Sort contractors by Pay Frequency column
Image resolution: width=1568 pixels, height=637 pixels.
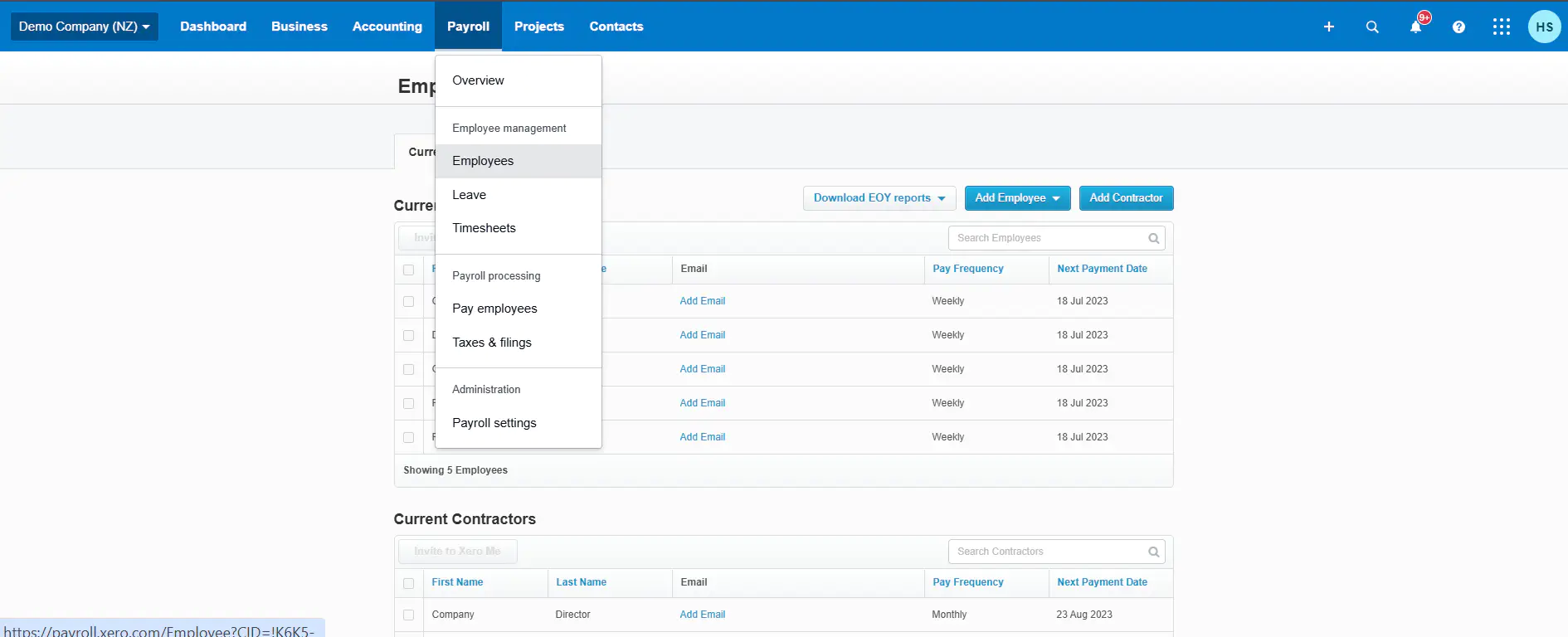967,582
